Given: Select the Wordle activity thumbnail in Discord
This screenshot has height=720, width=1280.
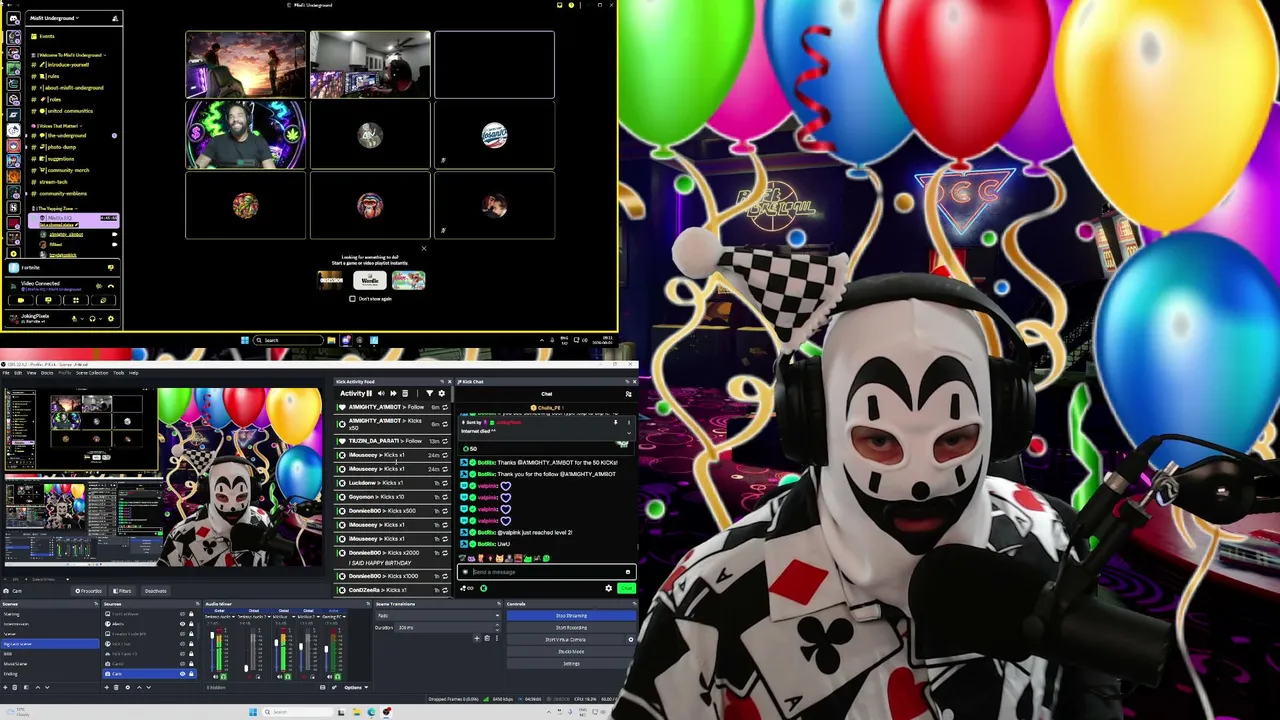Looking at the screenshot, I should click(x=369, y=280).
